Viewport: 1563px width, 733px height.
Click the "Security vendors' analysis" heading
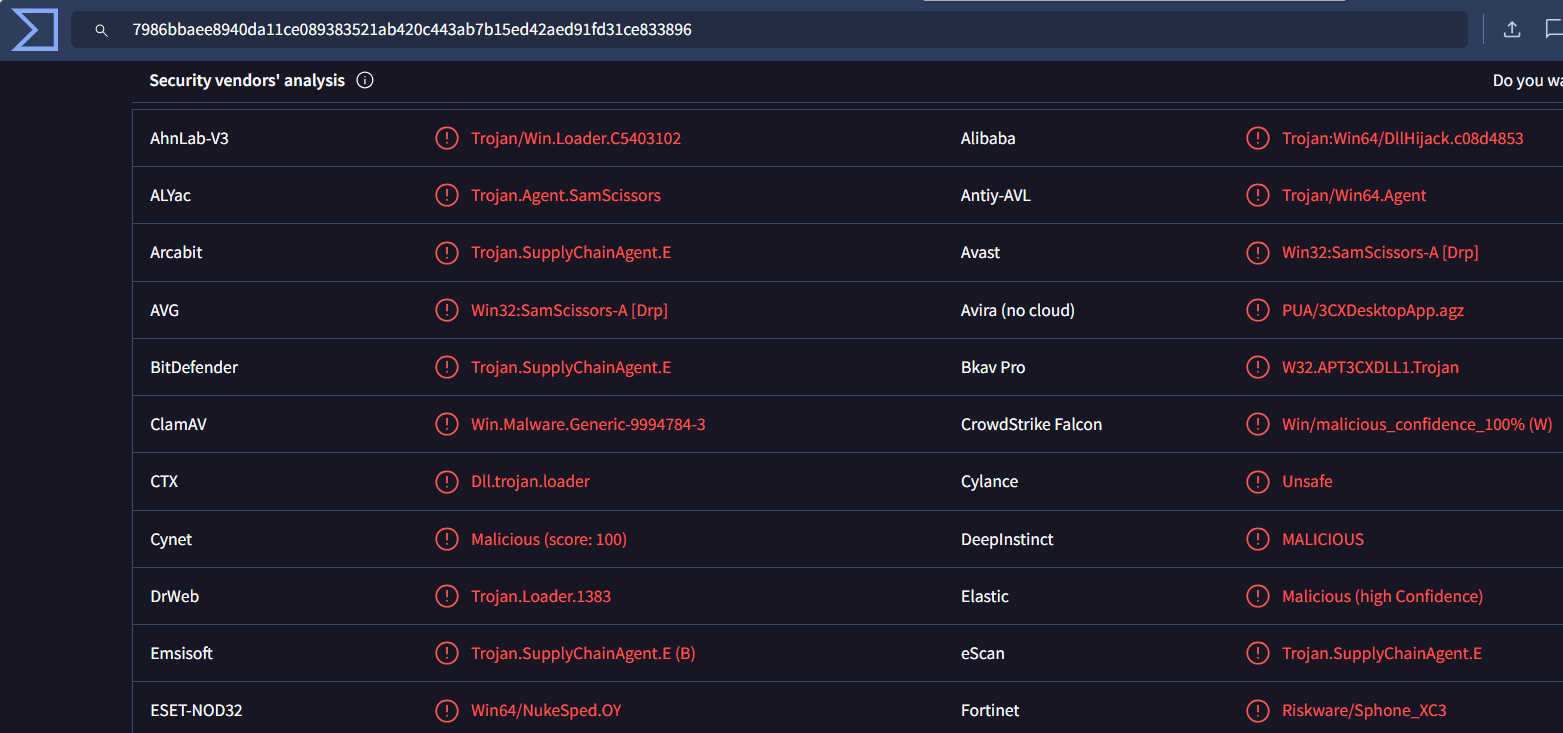pyautogui.click(x=247, y=81)
